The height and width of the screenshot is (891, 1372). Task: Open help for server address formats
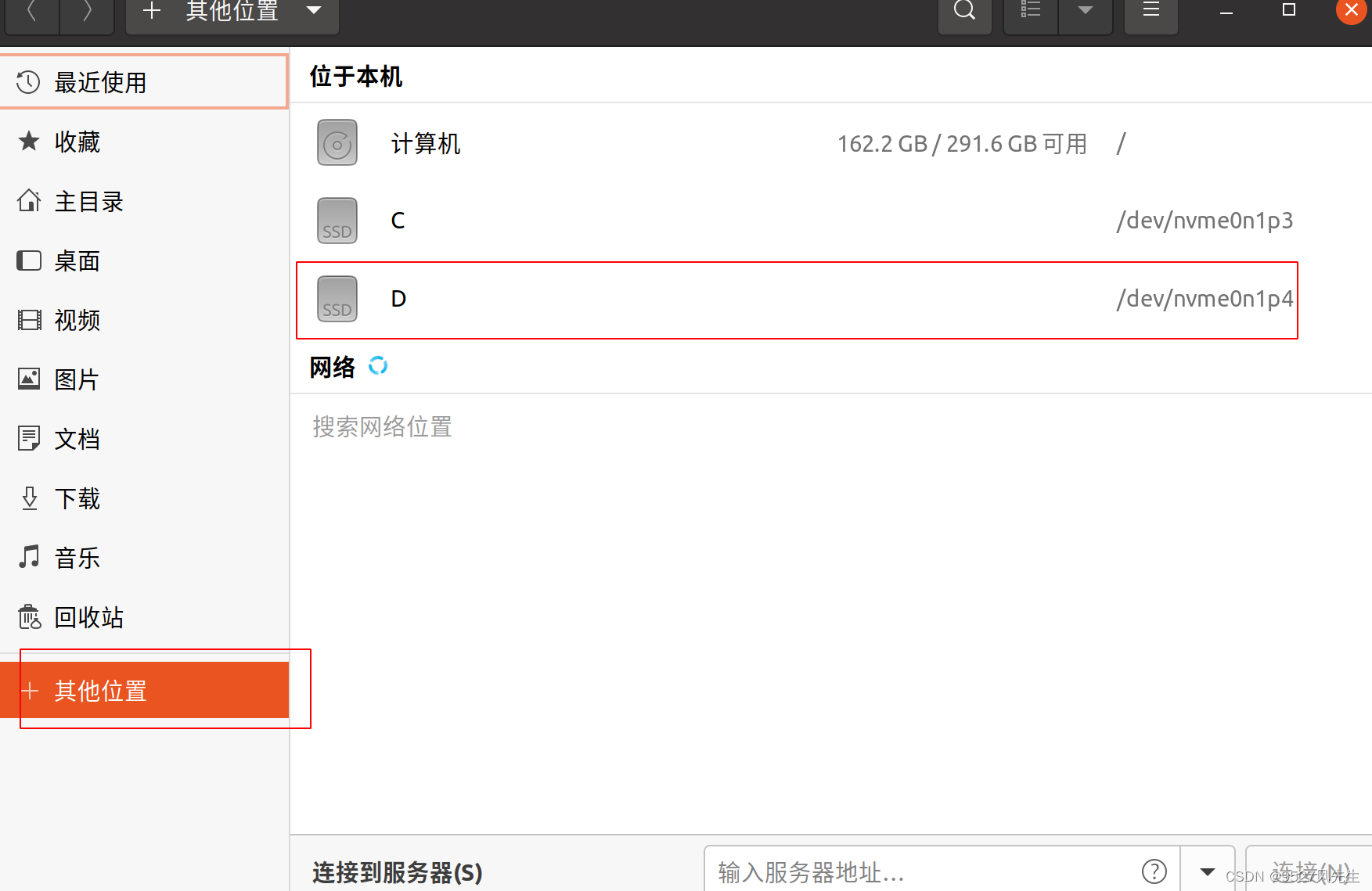1154,871
